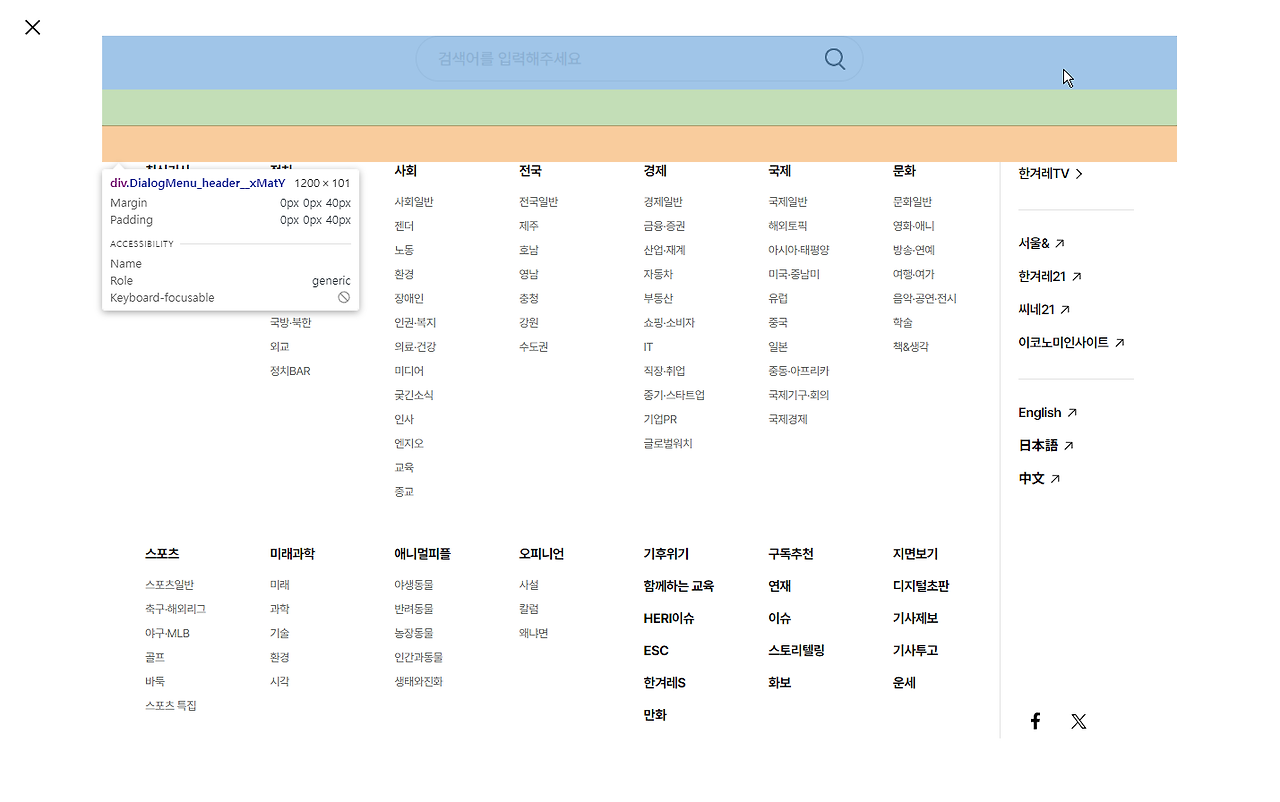This screenshot has height=802, width=1280.
Task: Open 미국·중남미 under 국제
Action: (794, 274)
